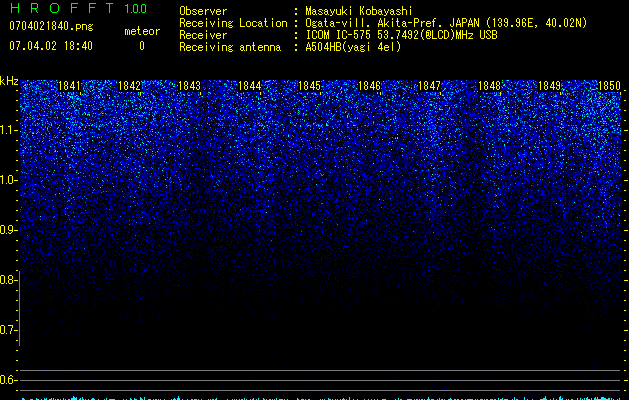
Task: Click the A504HB(yagi 4el) antenna text
Action: [x=353, y=47]
